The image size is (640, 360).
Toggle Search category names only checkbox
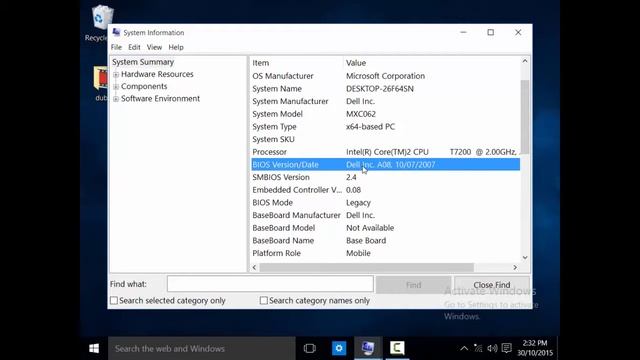(x=264, y=300)
